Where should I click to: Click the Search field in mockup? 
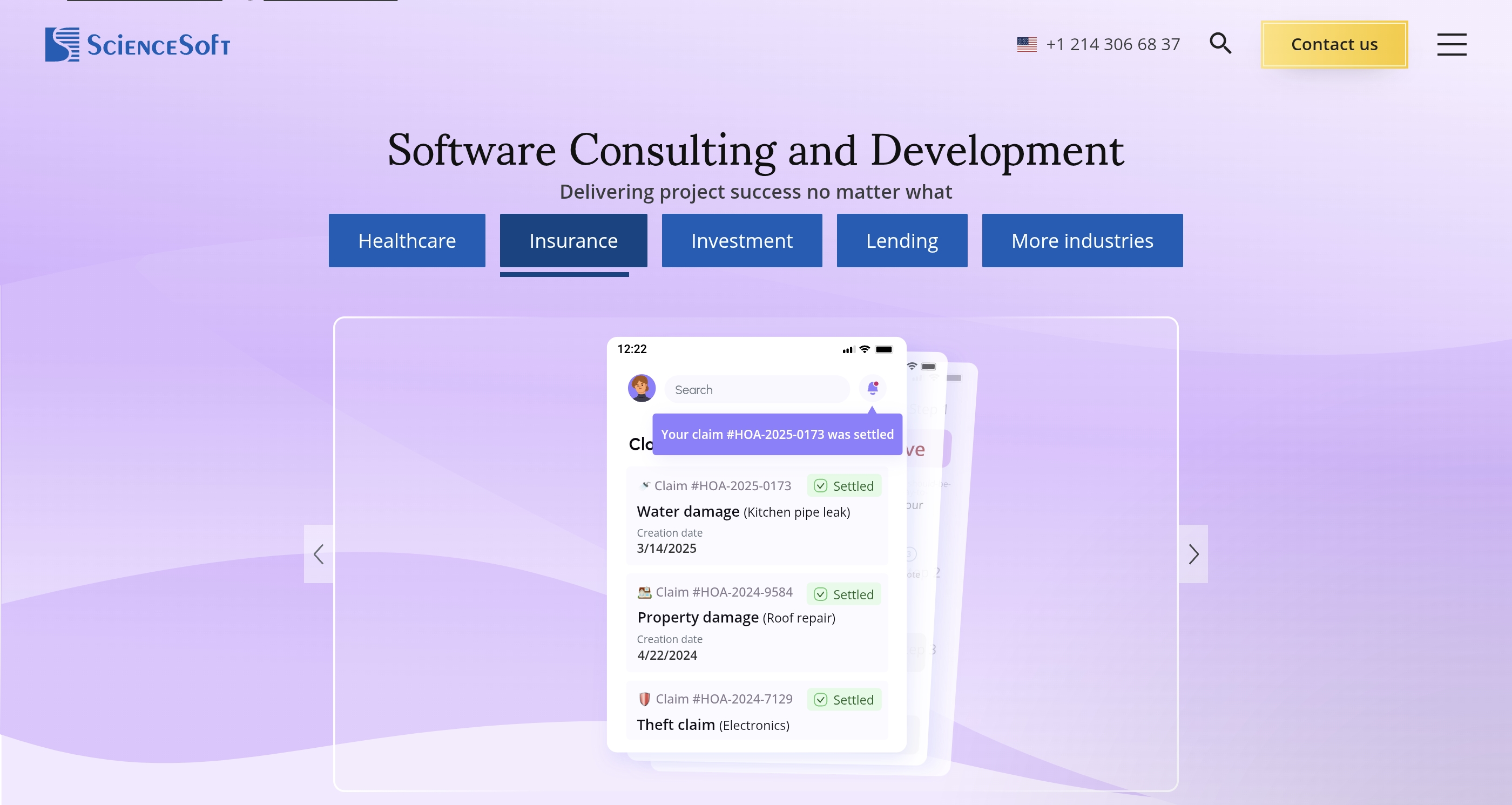tap(757, 390)
